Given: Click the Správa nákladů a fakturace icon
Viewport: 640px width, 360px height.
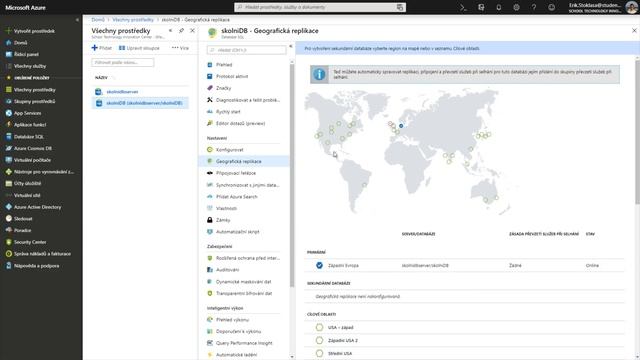Looking at the screenshot, I should (x=9, y=254).
